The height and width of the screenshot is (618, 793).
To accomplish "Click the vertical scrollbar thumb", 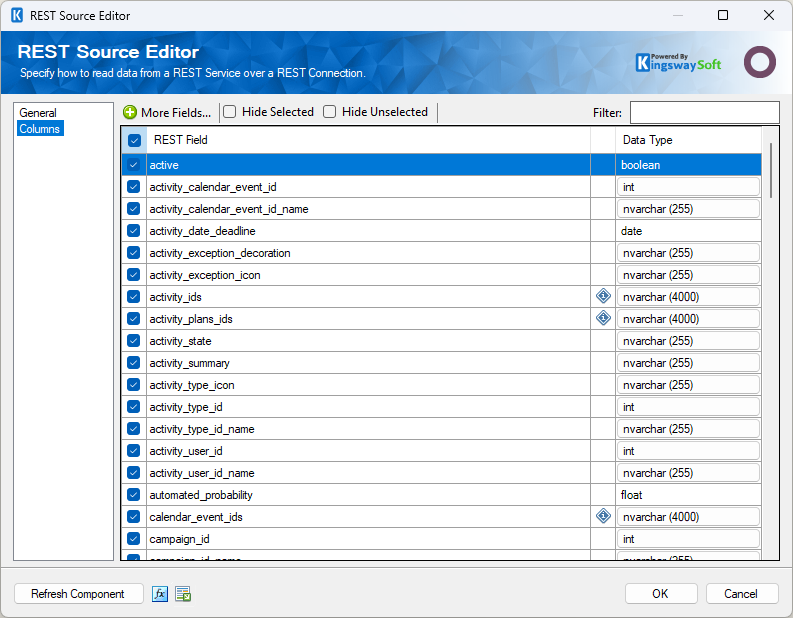I will [x=770, y=170].
